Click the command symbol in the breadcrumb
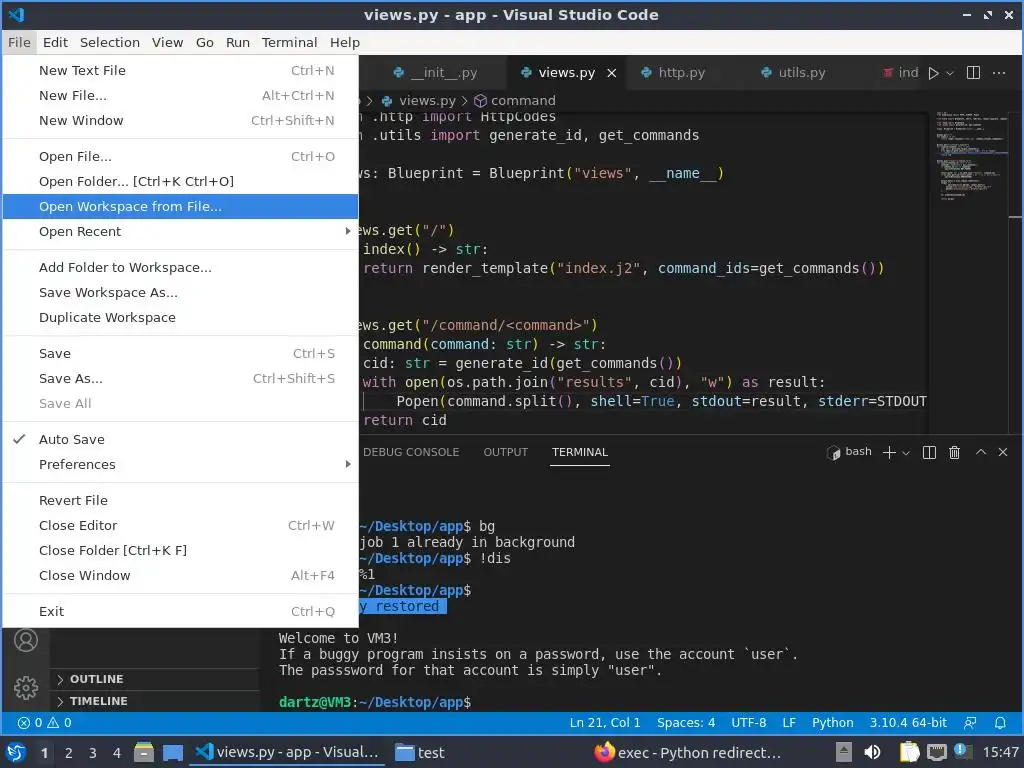Viewport: 1024px width, 768px height. click(515, 101)
